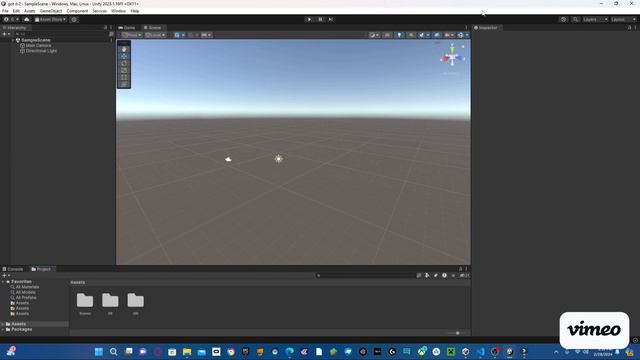The image size is (640, 360).
Task: Open the Asset Store dropdown
Action: (51, 20)
